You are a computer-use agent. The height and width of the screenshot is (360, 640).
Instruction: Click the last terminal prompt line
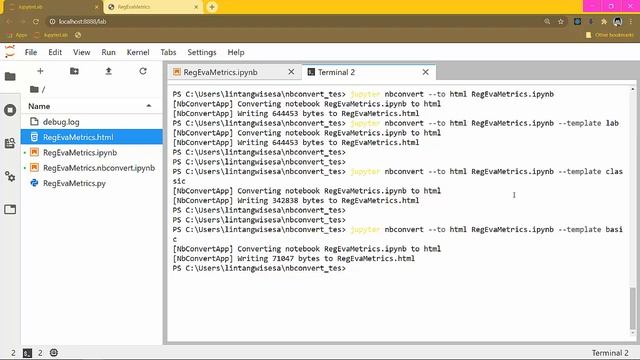pos(259,268)
